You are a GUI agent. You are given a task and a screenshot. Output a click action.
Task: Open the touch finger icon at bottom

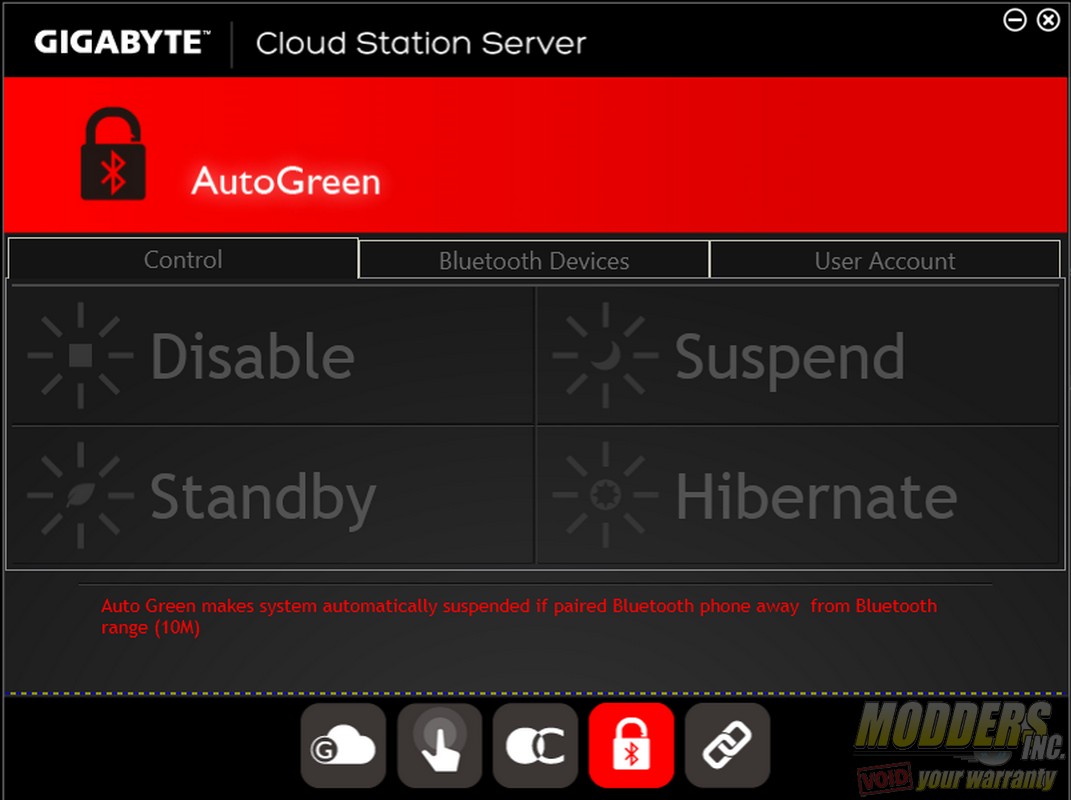coord(439,745)
